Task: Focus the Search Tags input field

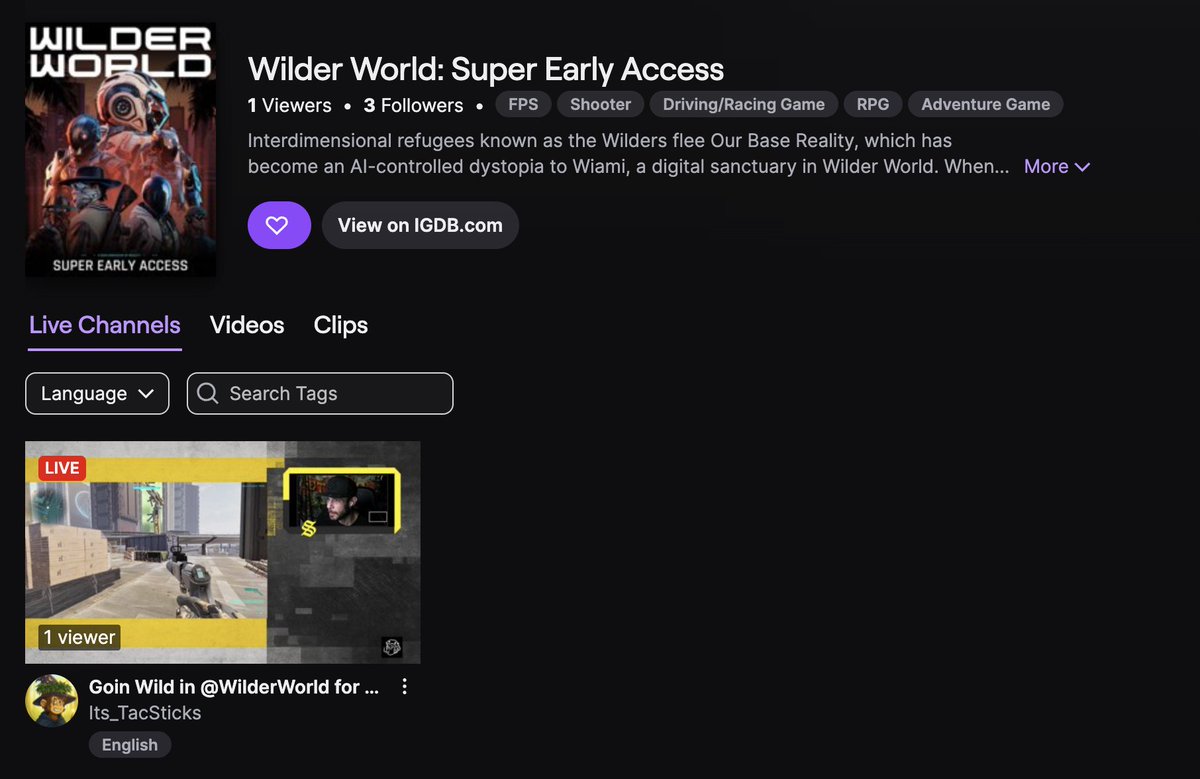Action: 320,393
